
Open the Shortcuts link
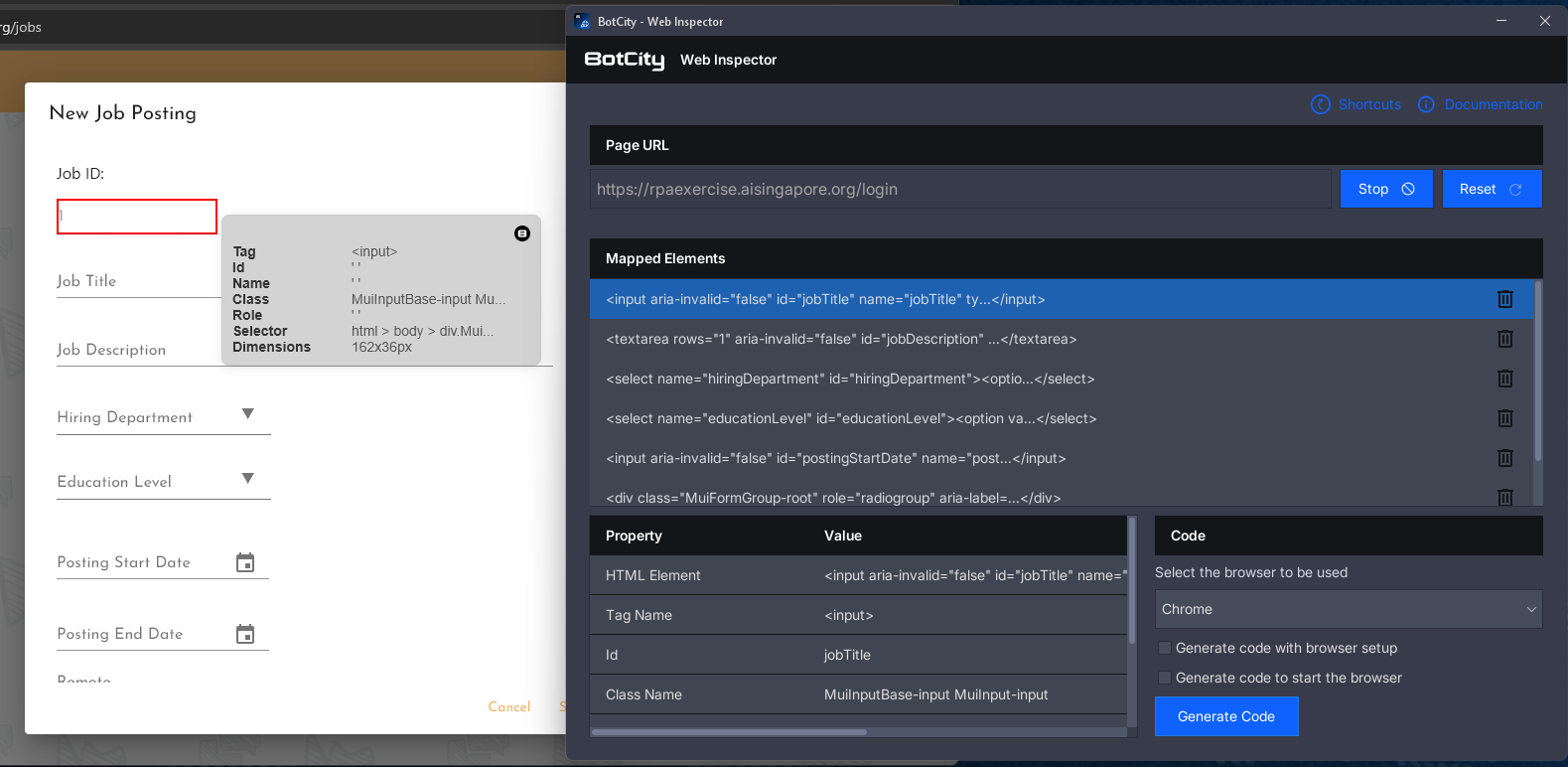click(1368, 104)
